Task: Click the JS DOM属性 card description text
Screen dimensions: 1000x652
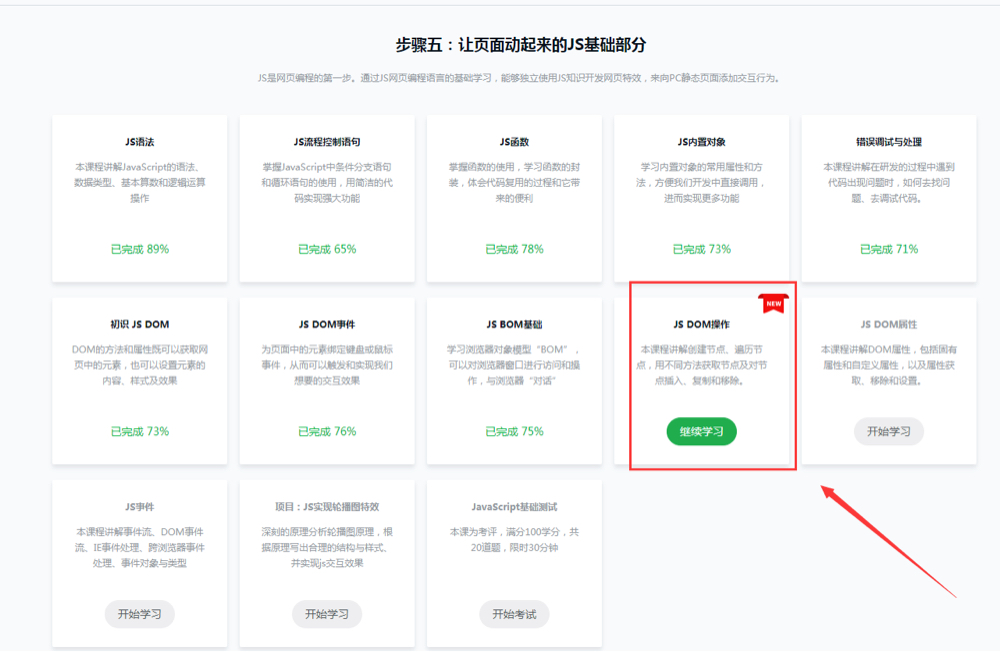Action: pos(888,365)
